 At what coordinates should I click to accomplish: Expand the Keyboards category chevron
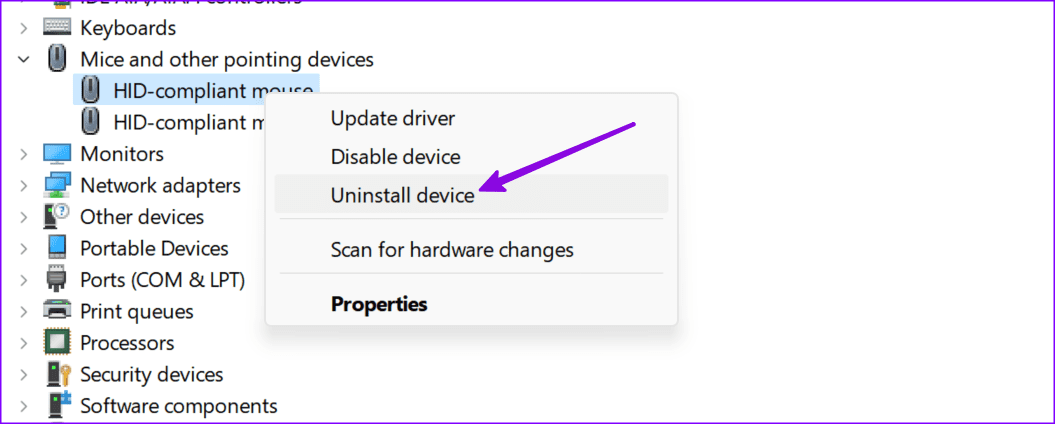tap(24, 28)
